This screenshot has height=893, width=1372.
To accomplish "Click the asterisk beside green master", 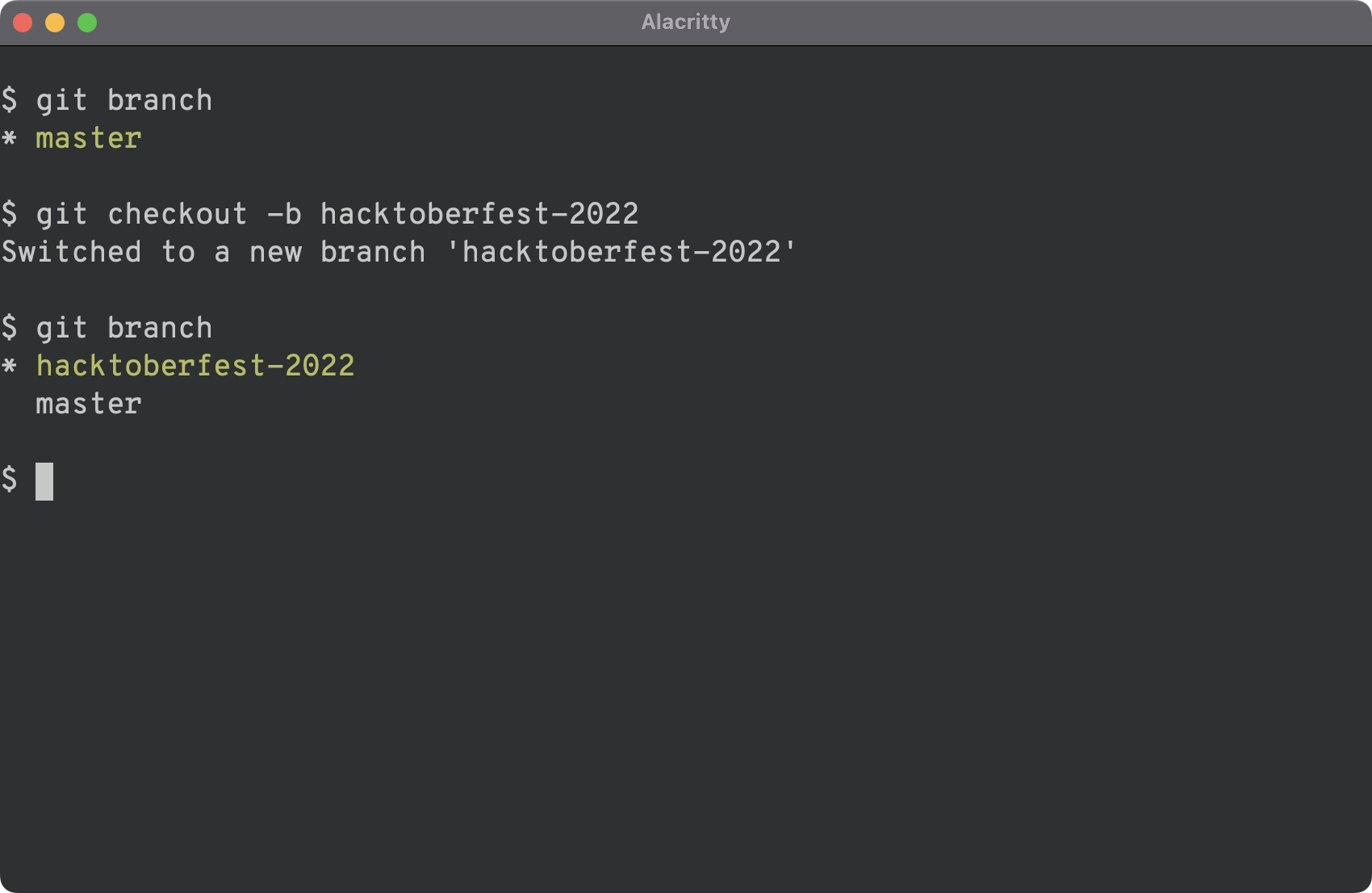I will click(x=10, y=138).
